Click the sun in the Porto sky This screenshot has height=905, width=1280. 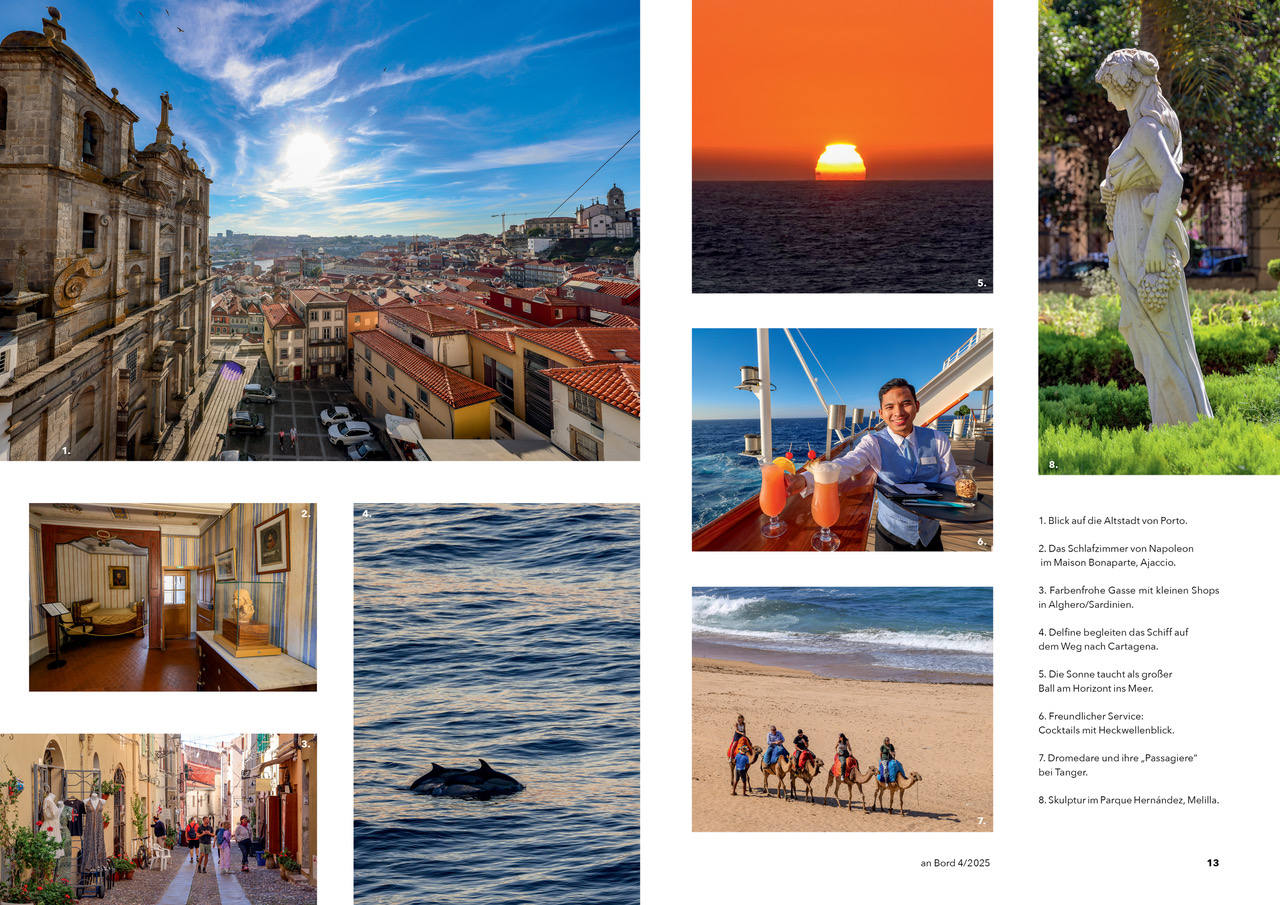click(x=306, y=152)
